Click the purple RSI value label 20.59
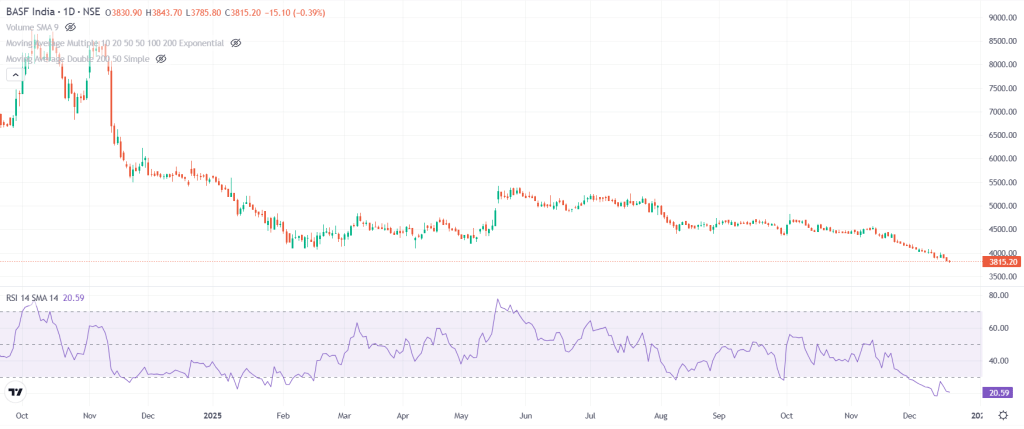Viewport: 1024px width, 429px height. (1001, 393)
